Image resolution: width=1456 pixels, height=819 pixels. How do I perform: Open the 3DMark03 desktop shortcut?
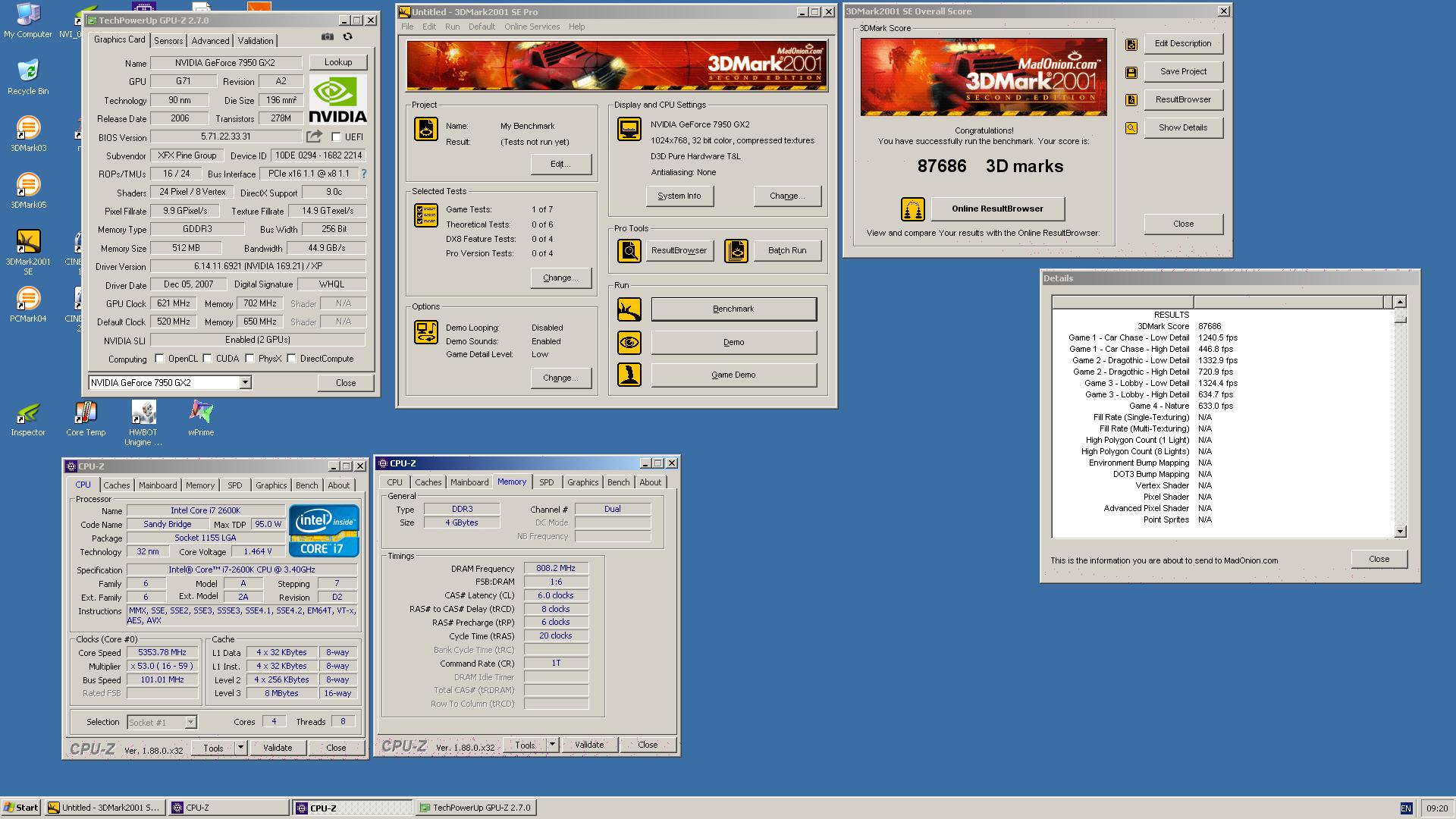(x=28, y=134)
